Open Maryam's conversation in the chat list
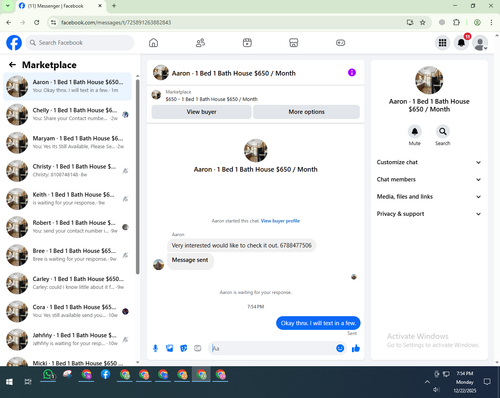Viewport: 500px width, 398px height. click(67, 143)
